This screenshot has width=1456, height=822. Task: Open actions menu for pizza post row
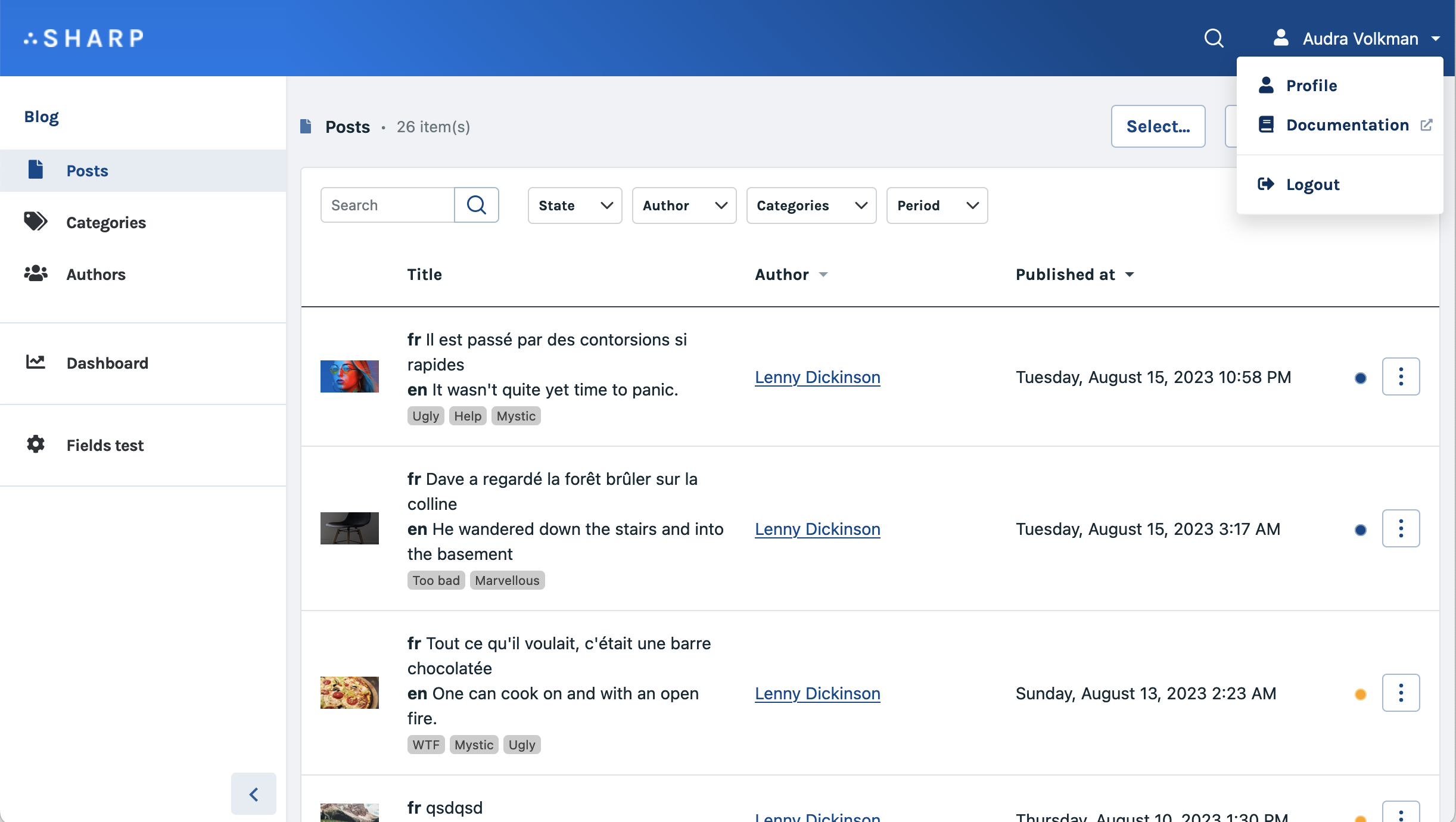click(x=1401, y=693)
